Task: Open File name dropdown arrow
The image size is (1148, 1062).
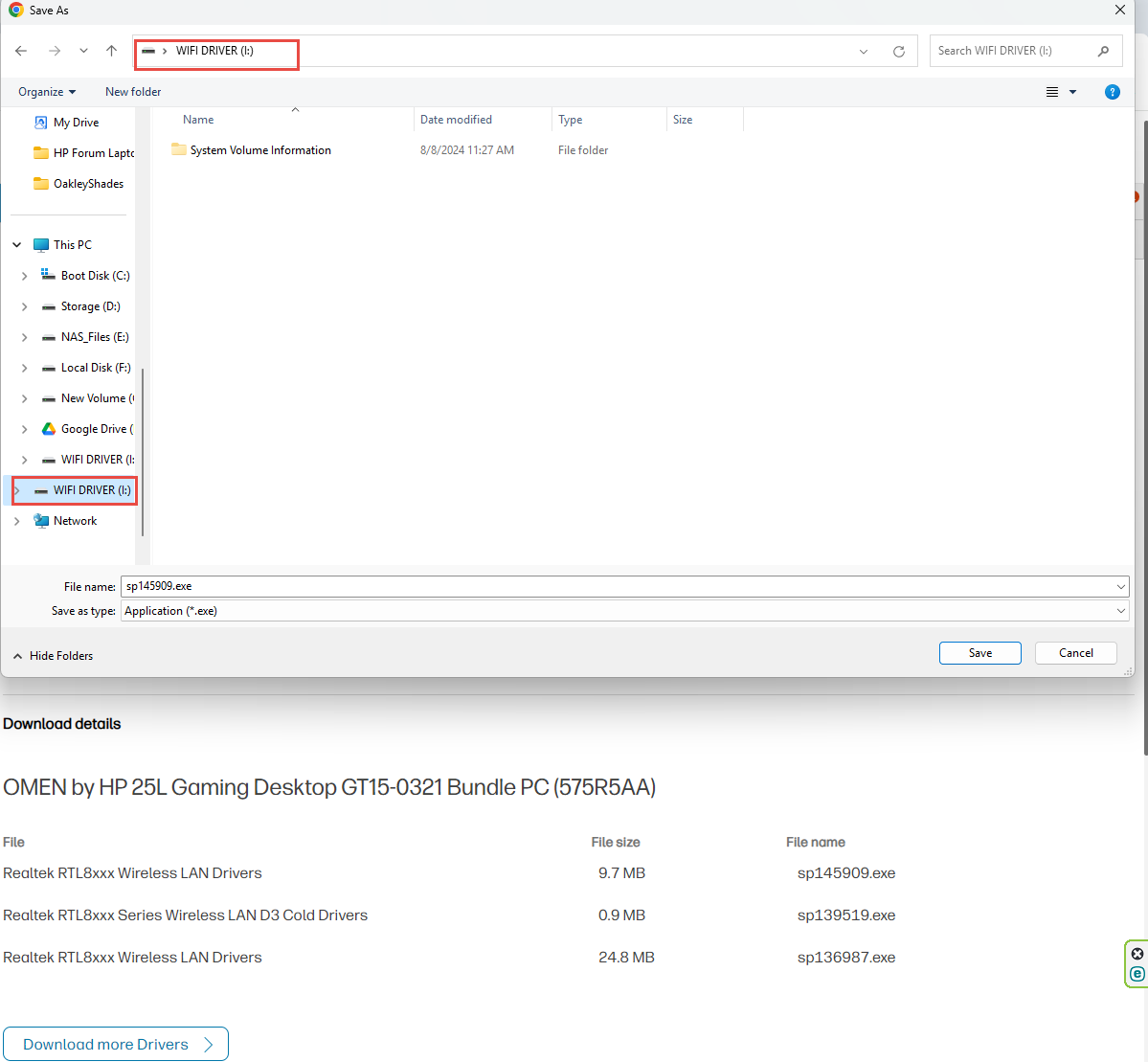Action: [x=1120, y=586]
